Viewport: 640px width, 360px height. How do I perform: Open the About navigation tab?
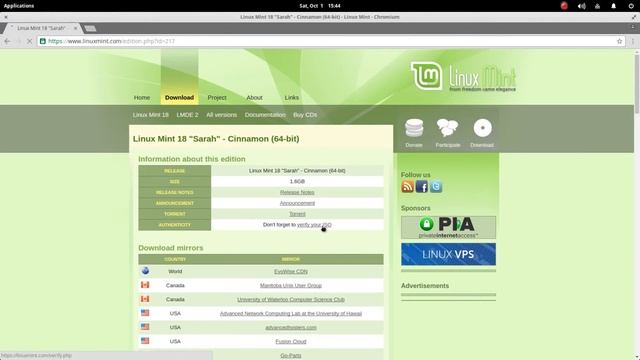[254, 98]
